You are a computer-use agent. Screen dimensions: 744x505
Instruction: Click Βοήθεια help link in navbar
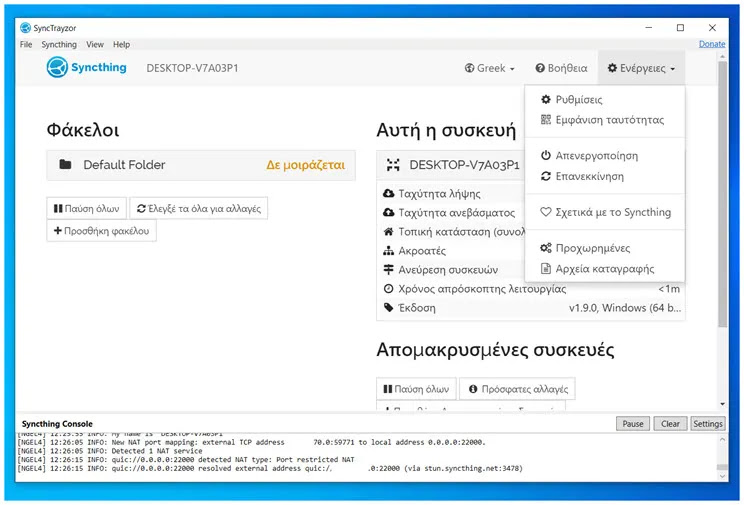coord(561,68)
